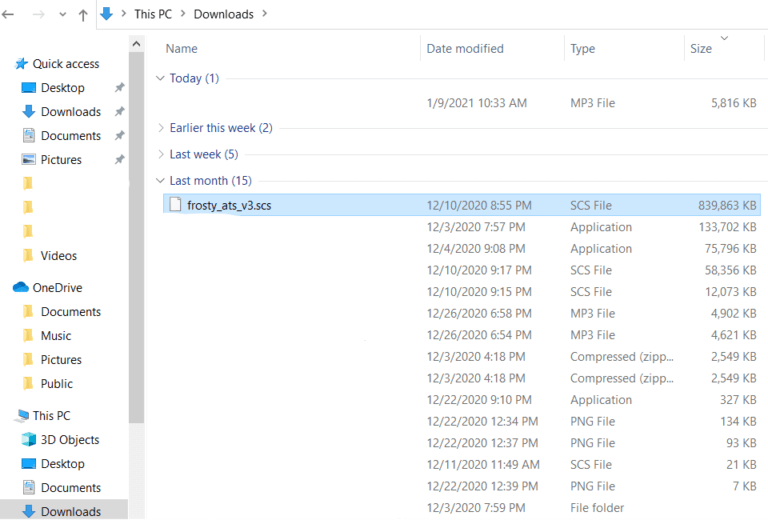Screen dimensions: 768x520
Task: Open the recent locations dropdown arrow
Action: 61,14
